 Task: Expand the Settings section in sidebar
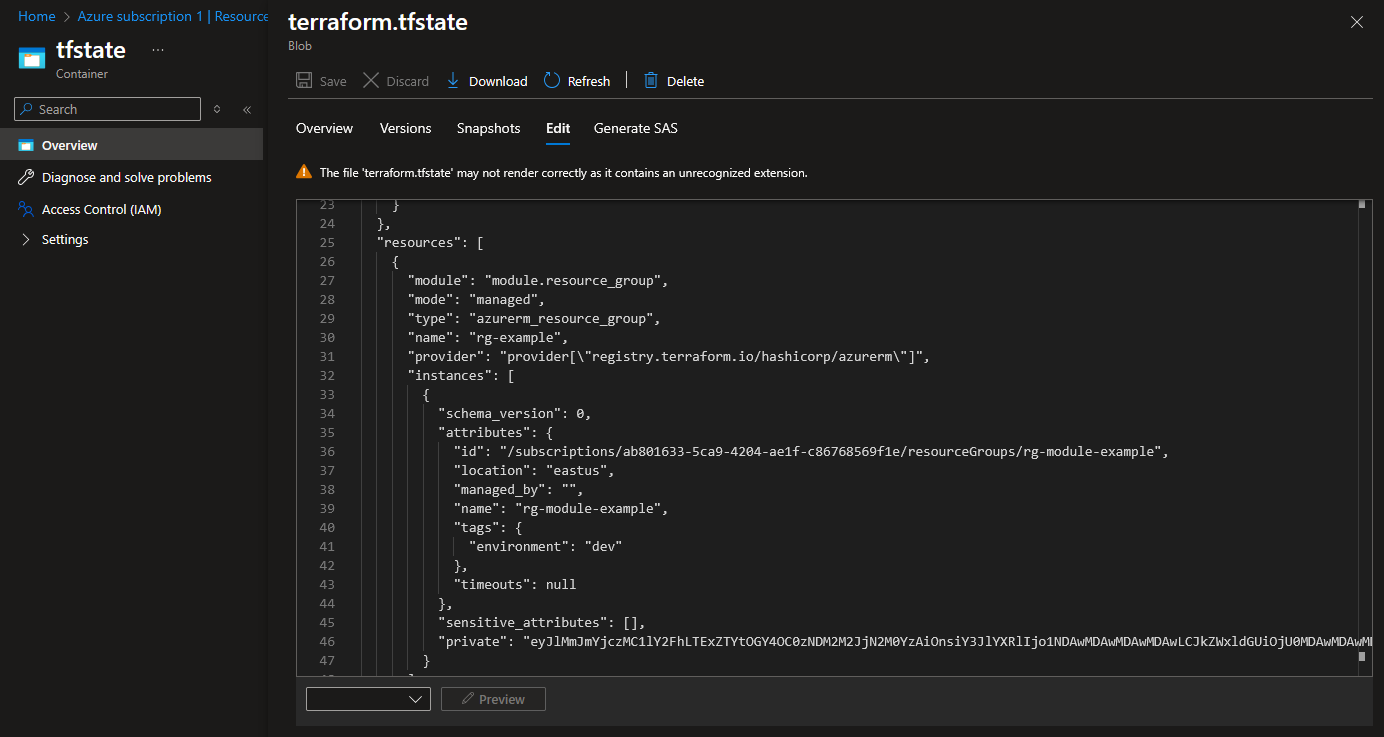coord(26,240)
